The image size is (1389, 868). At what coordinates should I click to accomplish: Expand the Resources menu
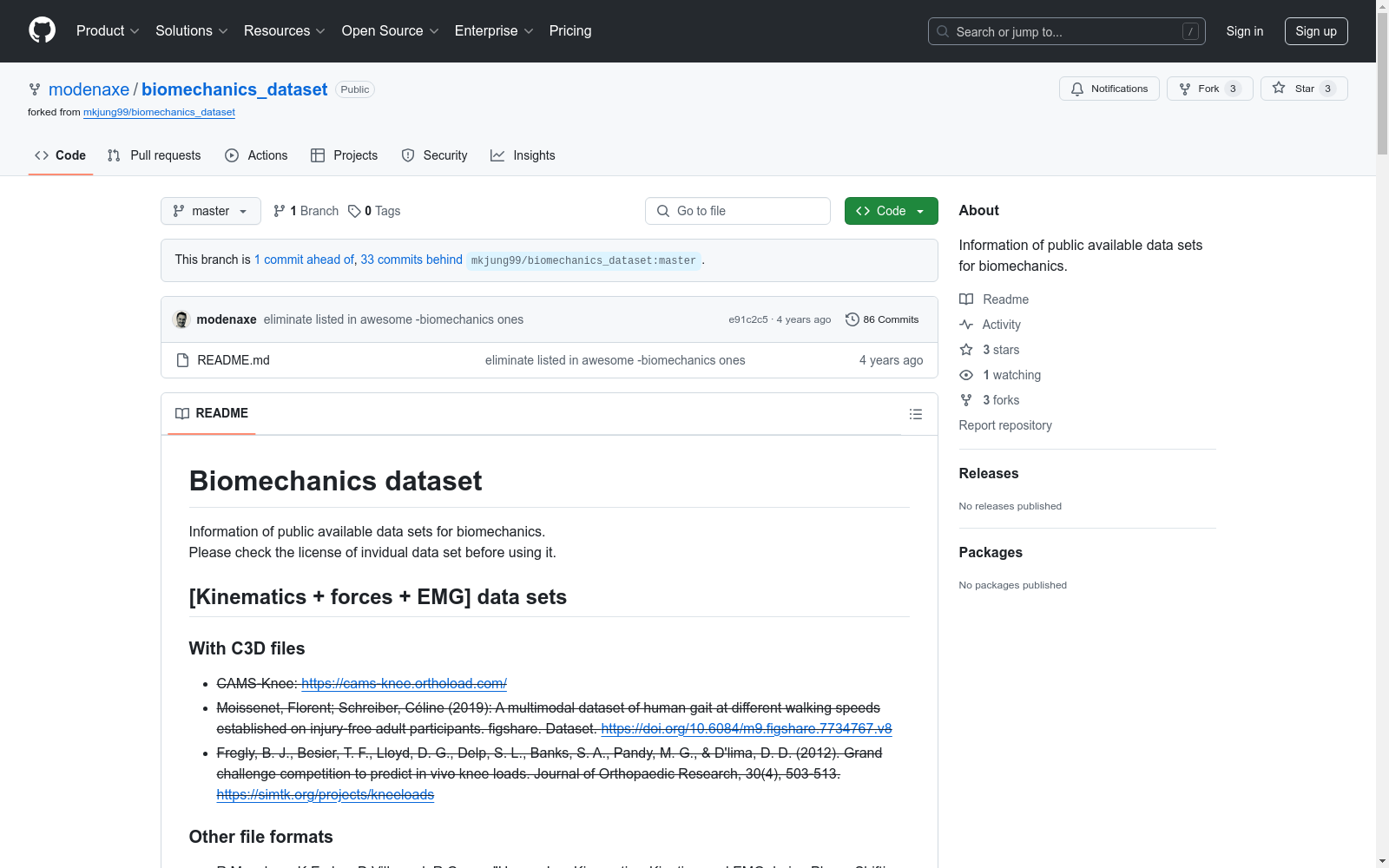(285, 30)
